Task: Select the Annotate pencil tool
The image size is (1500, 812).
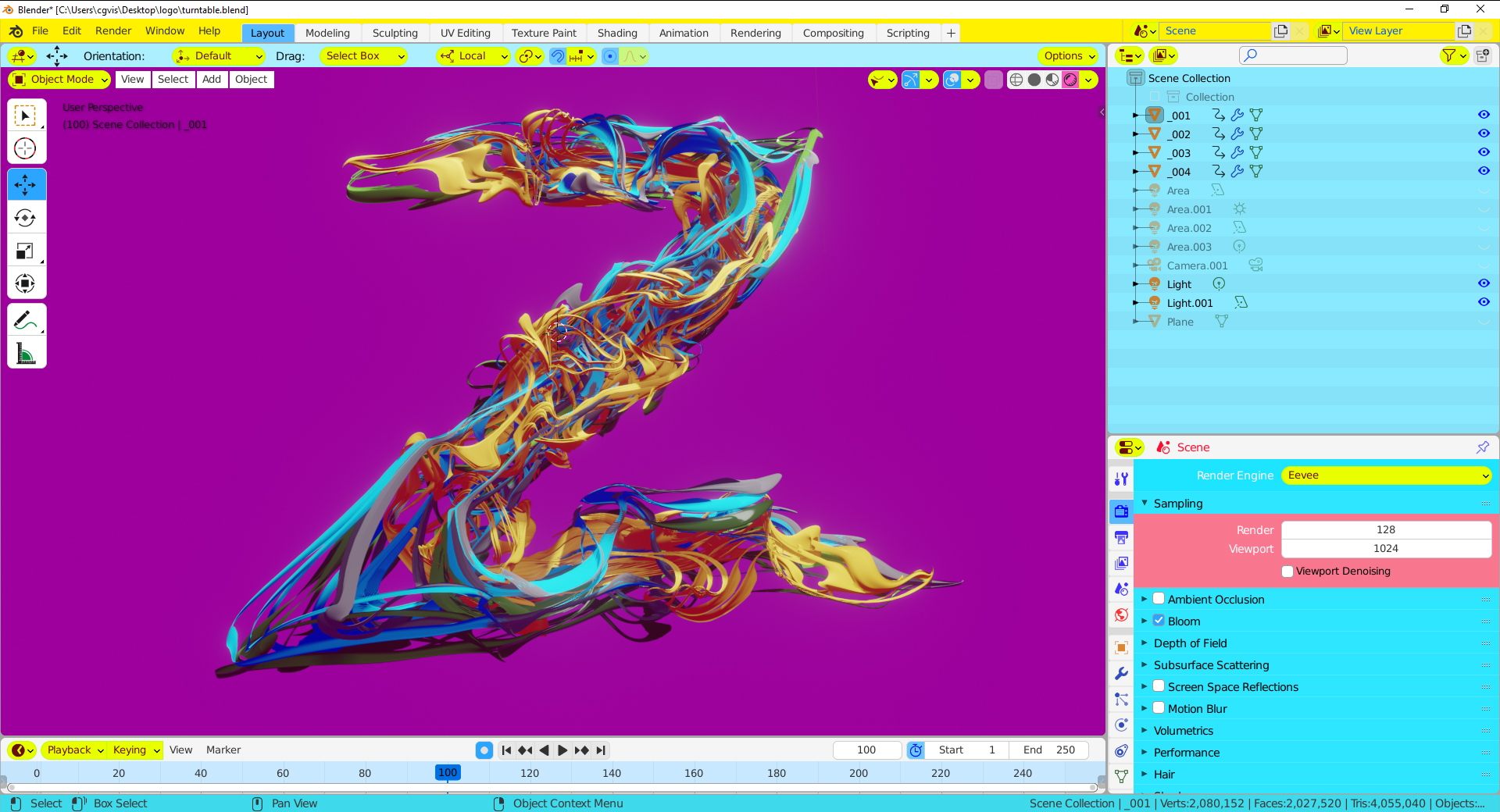Action: pos(25,320)
